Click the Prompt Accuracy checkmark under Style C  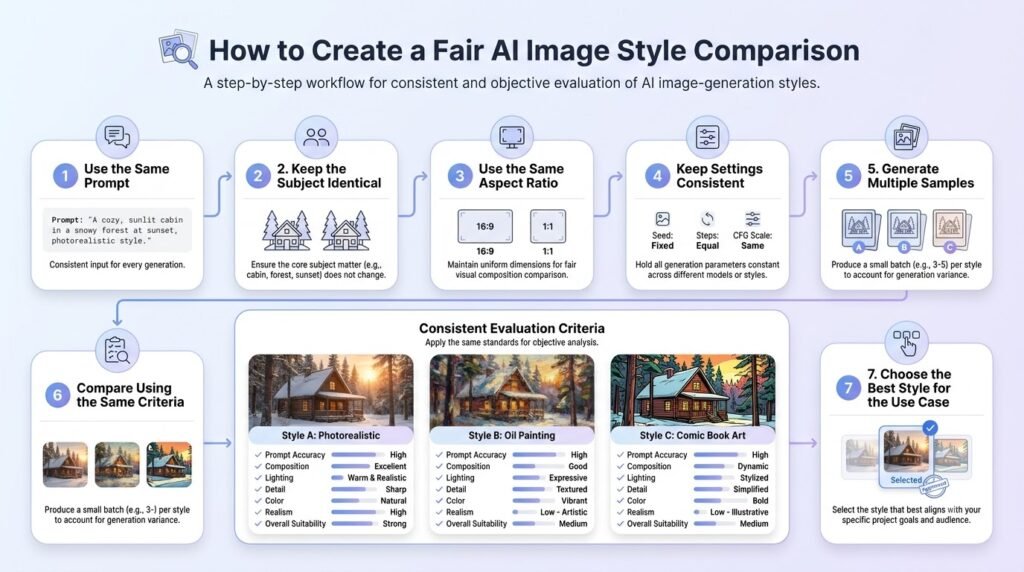click(620, 454)
